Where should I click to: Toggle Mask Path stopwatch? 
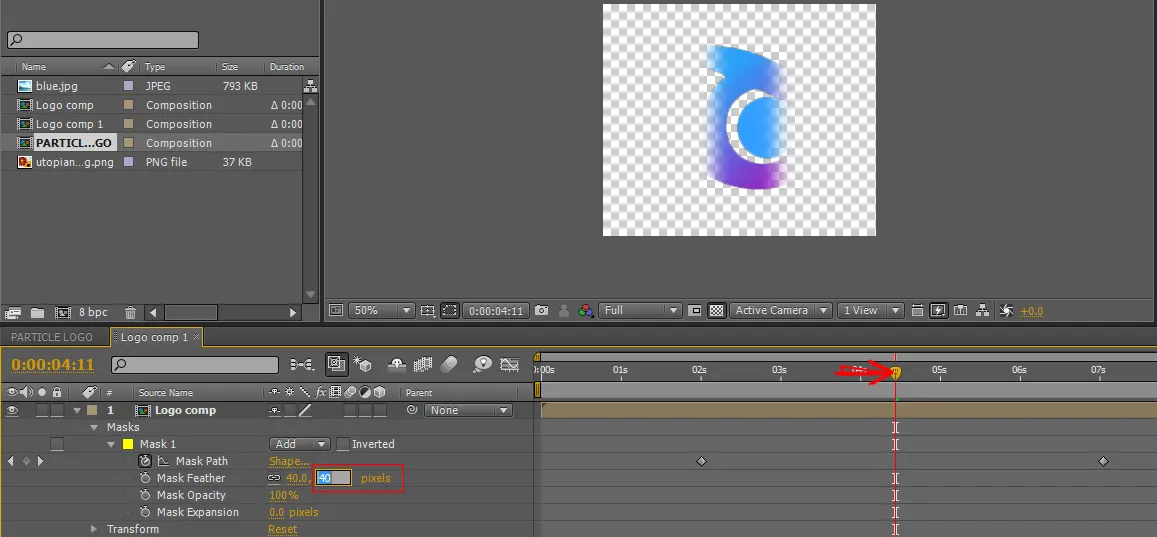pyautogui.click(x=145, y=461)
